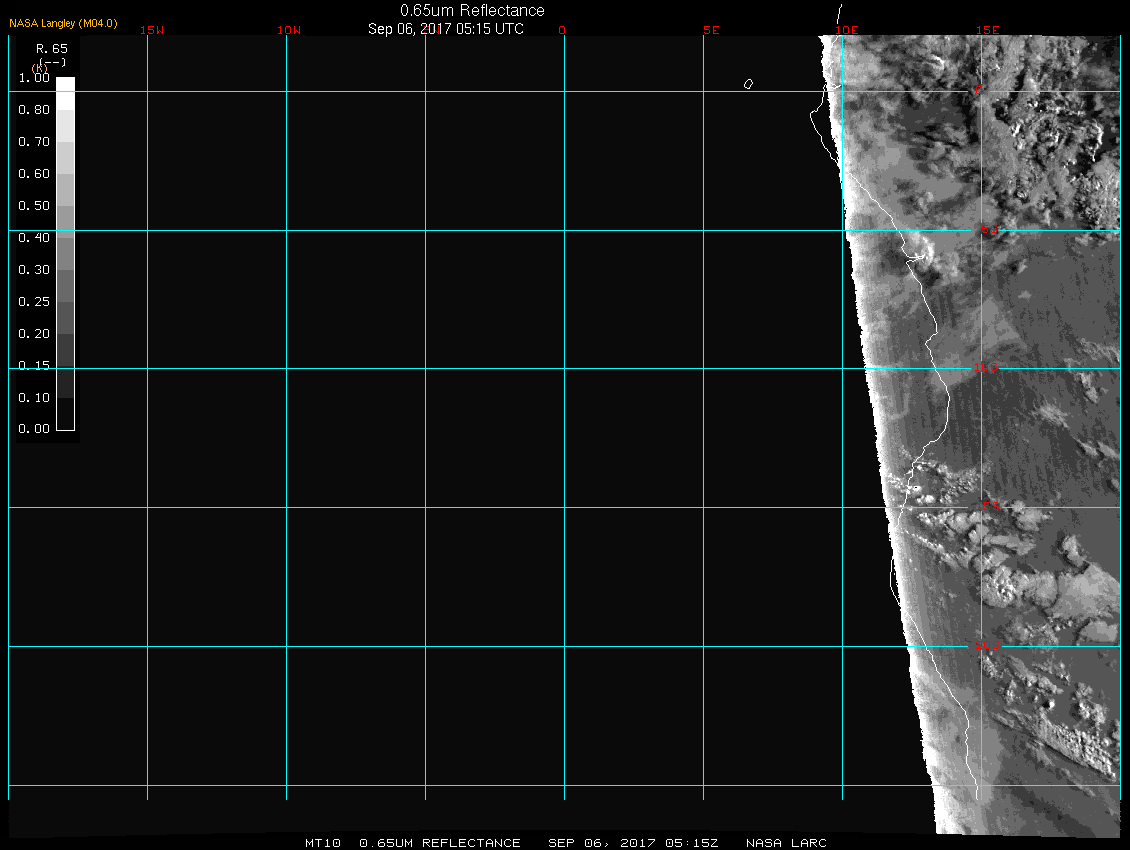Click the 1.00 label at the colorbar top
The height and width of the screenshot is (850, 1130).
[34, 78]
